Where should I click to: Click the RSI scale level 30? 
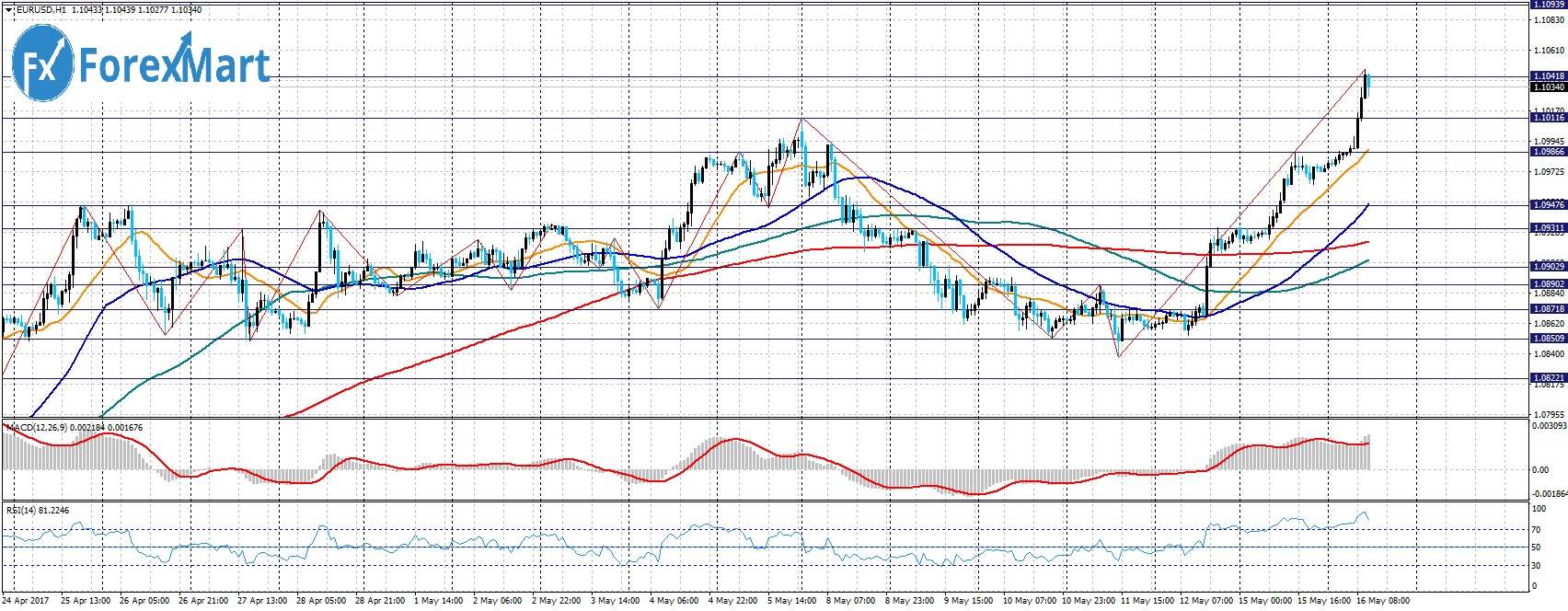(x=1536, y=566)
